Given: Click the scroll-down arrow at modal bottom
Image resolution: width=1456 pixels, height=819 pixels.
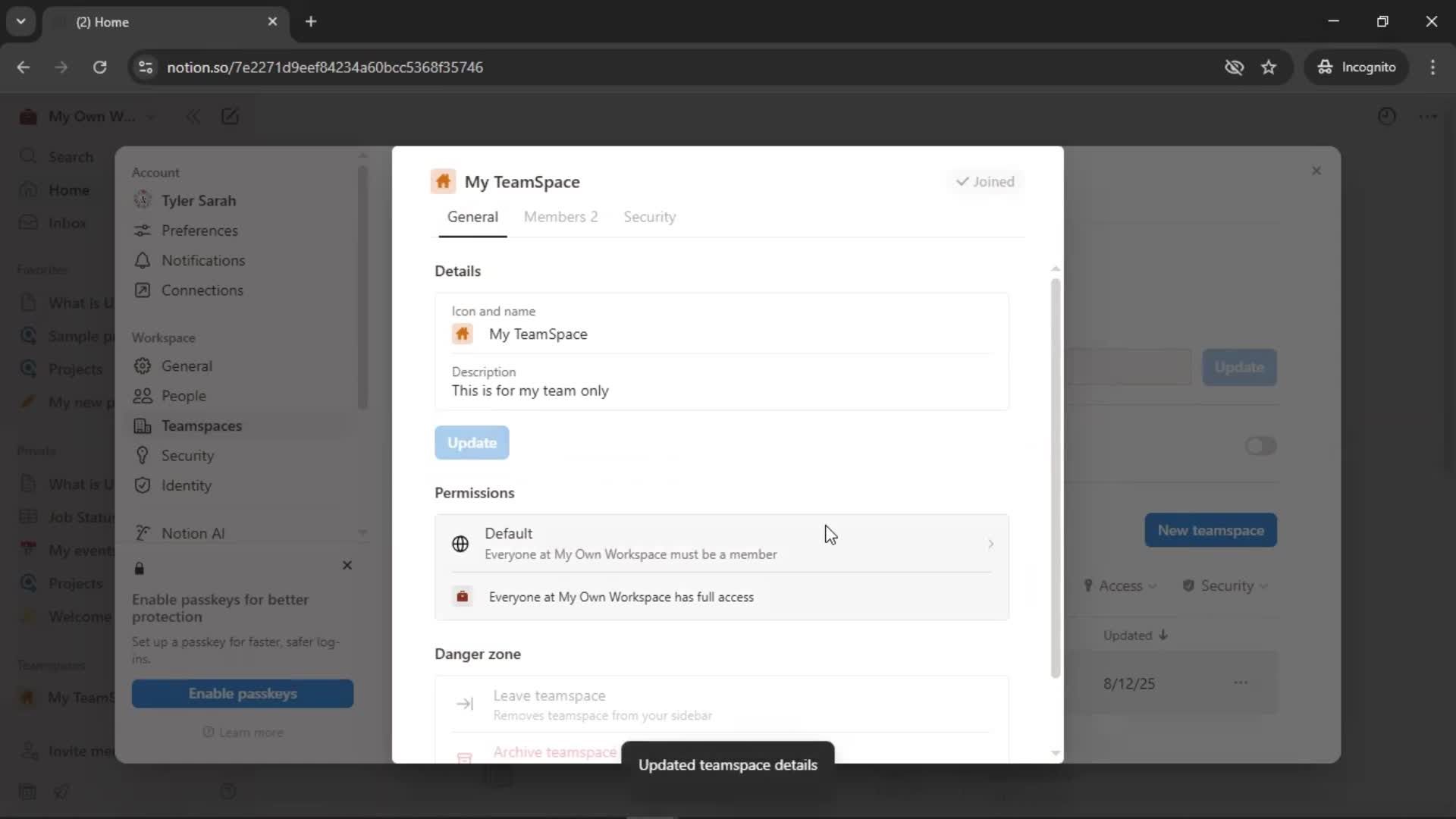Looking at the screenshot, I should (x=1055, y=754).
